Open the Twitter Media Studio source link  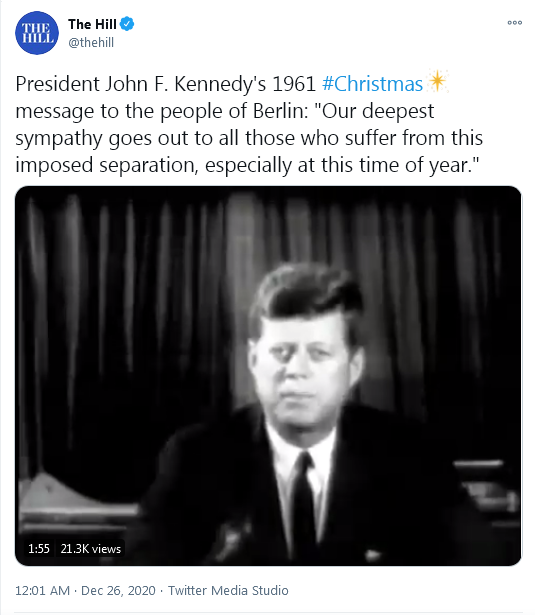(228, 590)
